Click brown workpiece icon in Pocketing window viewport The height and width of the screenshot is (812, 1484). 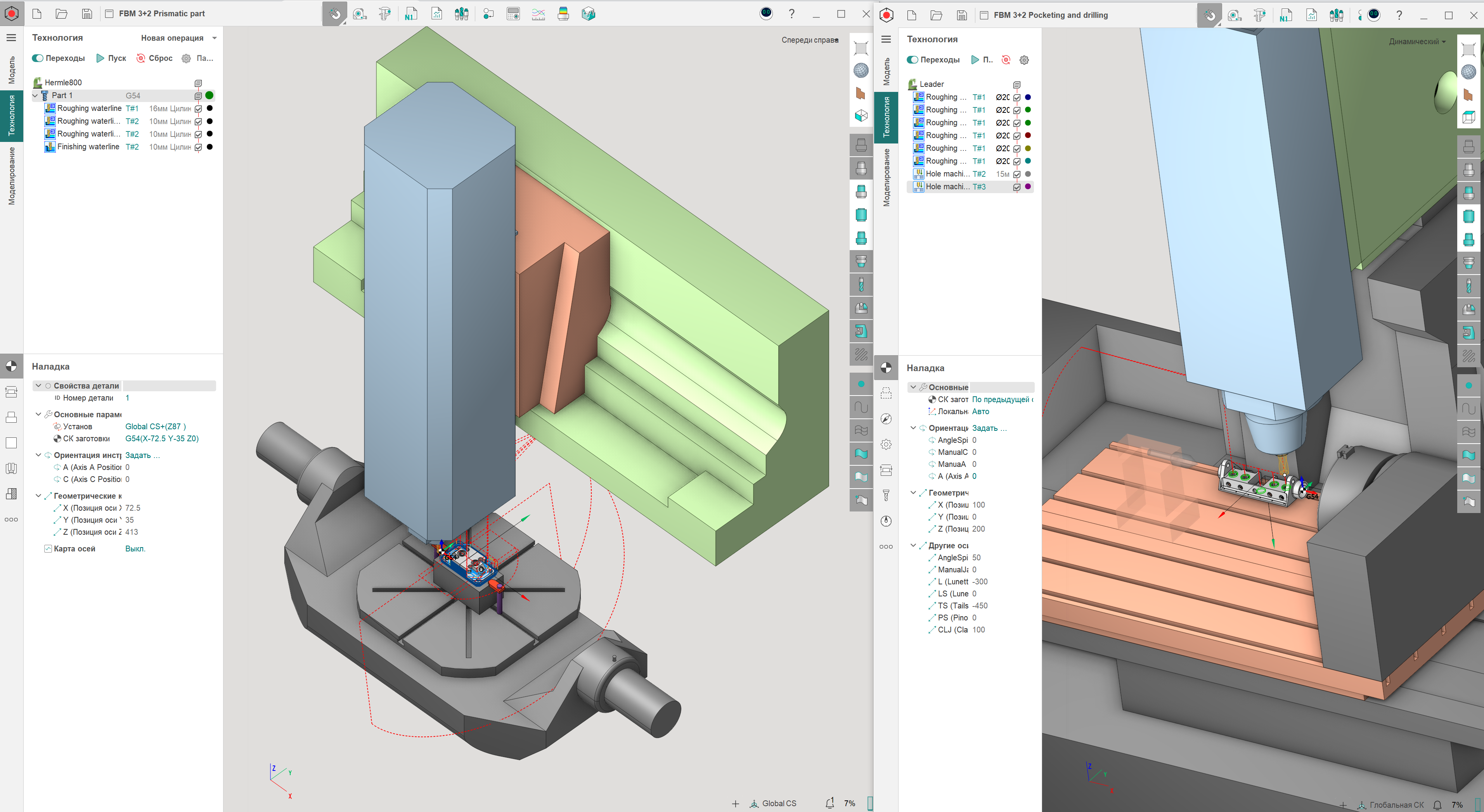click(1468, 95)
